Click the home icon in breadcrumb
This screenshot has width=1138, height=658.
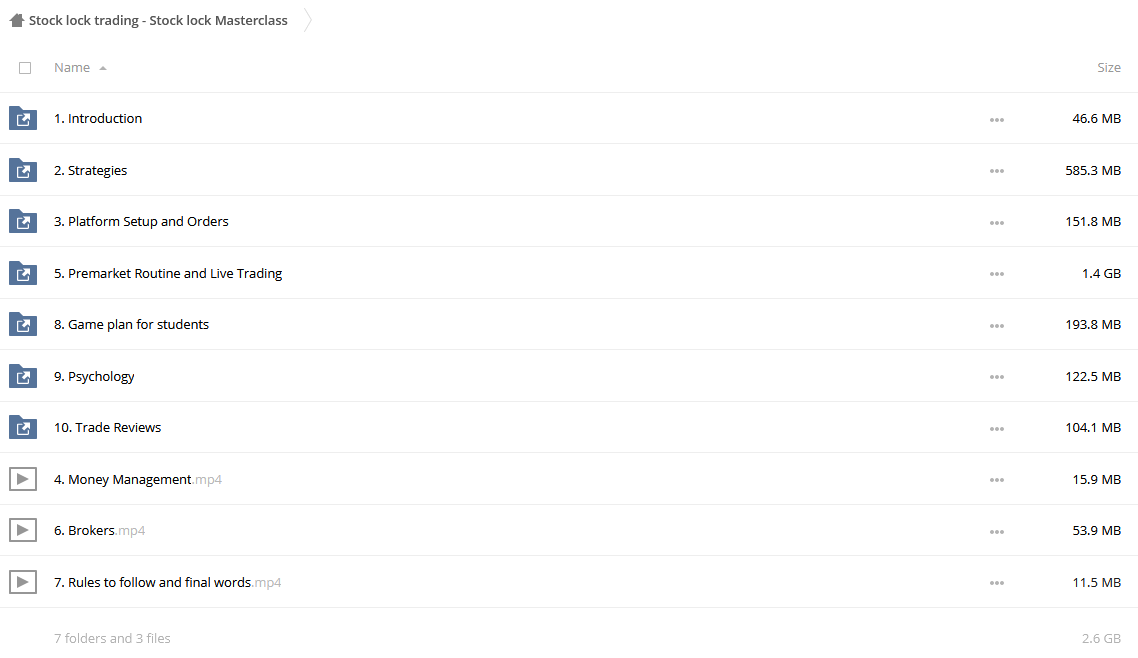pos(17,20)
